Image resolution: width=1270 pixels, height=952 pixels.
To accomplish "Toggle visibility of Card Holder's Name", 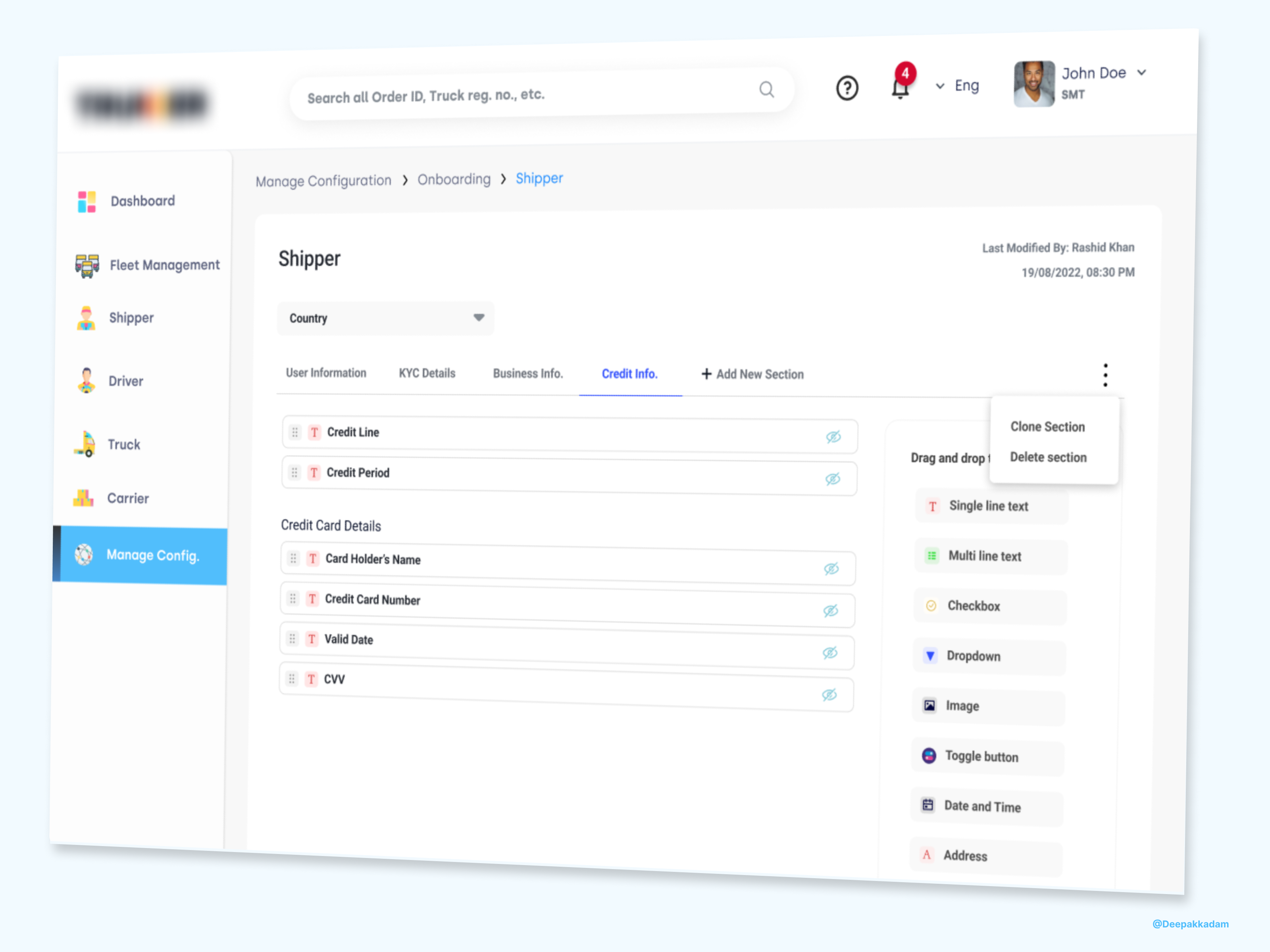I will point(831,569).
